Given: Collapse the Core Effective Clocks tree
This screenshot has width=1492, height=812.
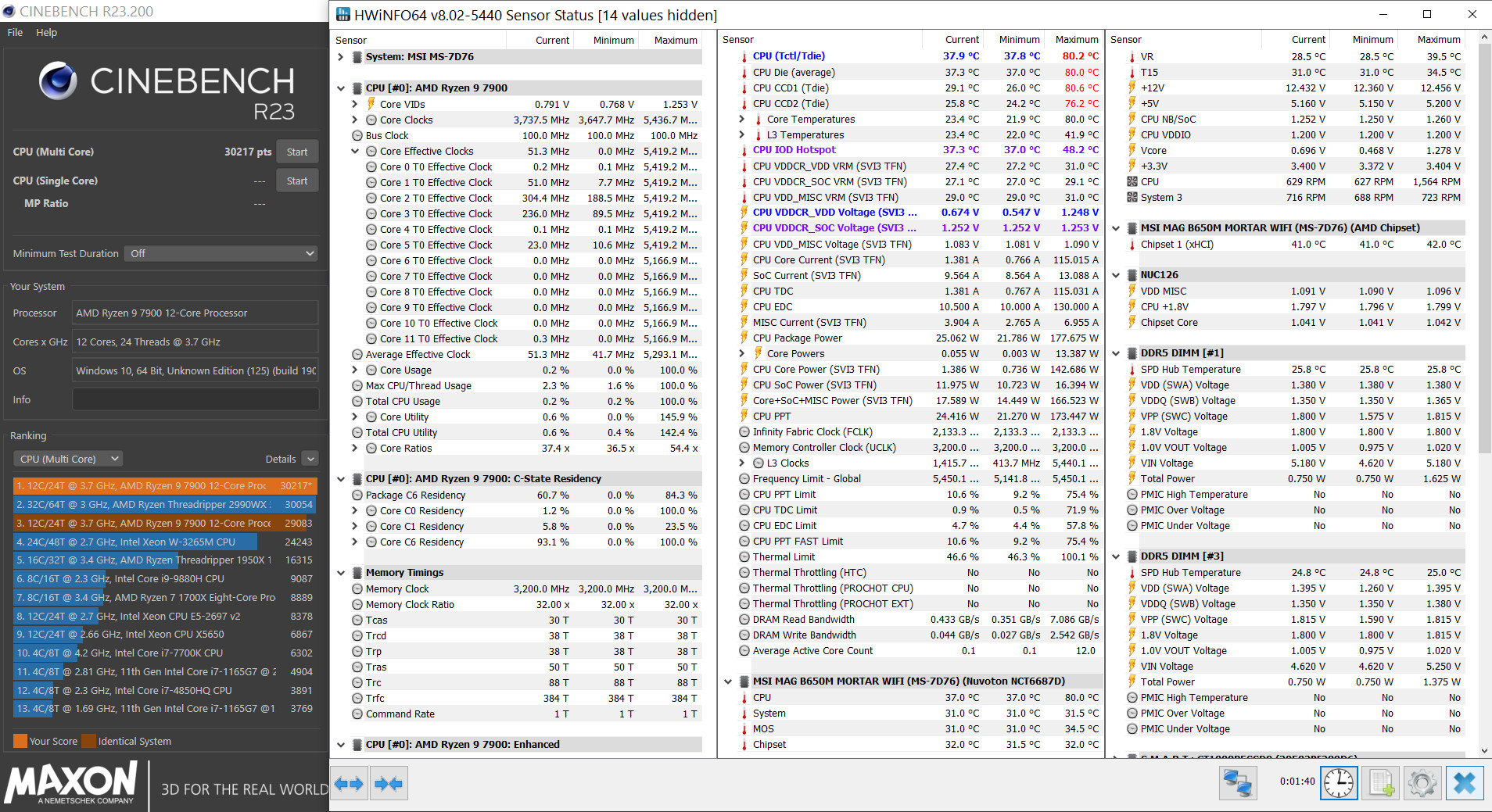Looking at the screenshot, I should tap(355, 152).
